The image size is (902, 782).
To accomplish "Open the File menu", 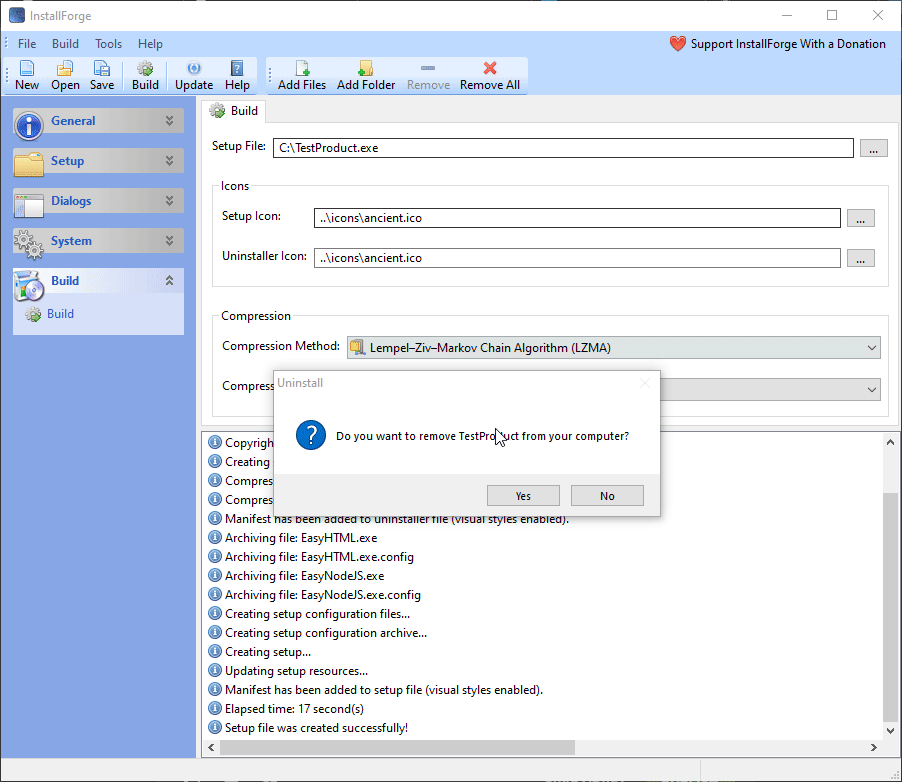I will (x=27, y=44).
